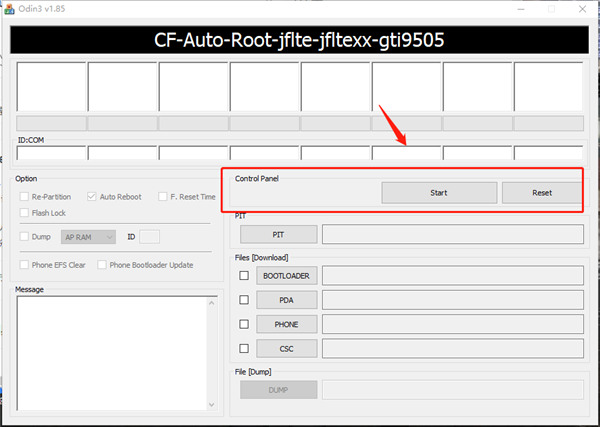Screen dimensions: 600x427
Task: Click the Reset button in Control Panel
Action: 542,193
